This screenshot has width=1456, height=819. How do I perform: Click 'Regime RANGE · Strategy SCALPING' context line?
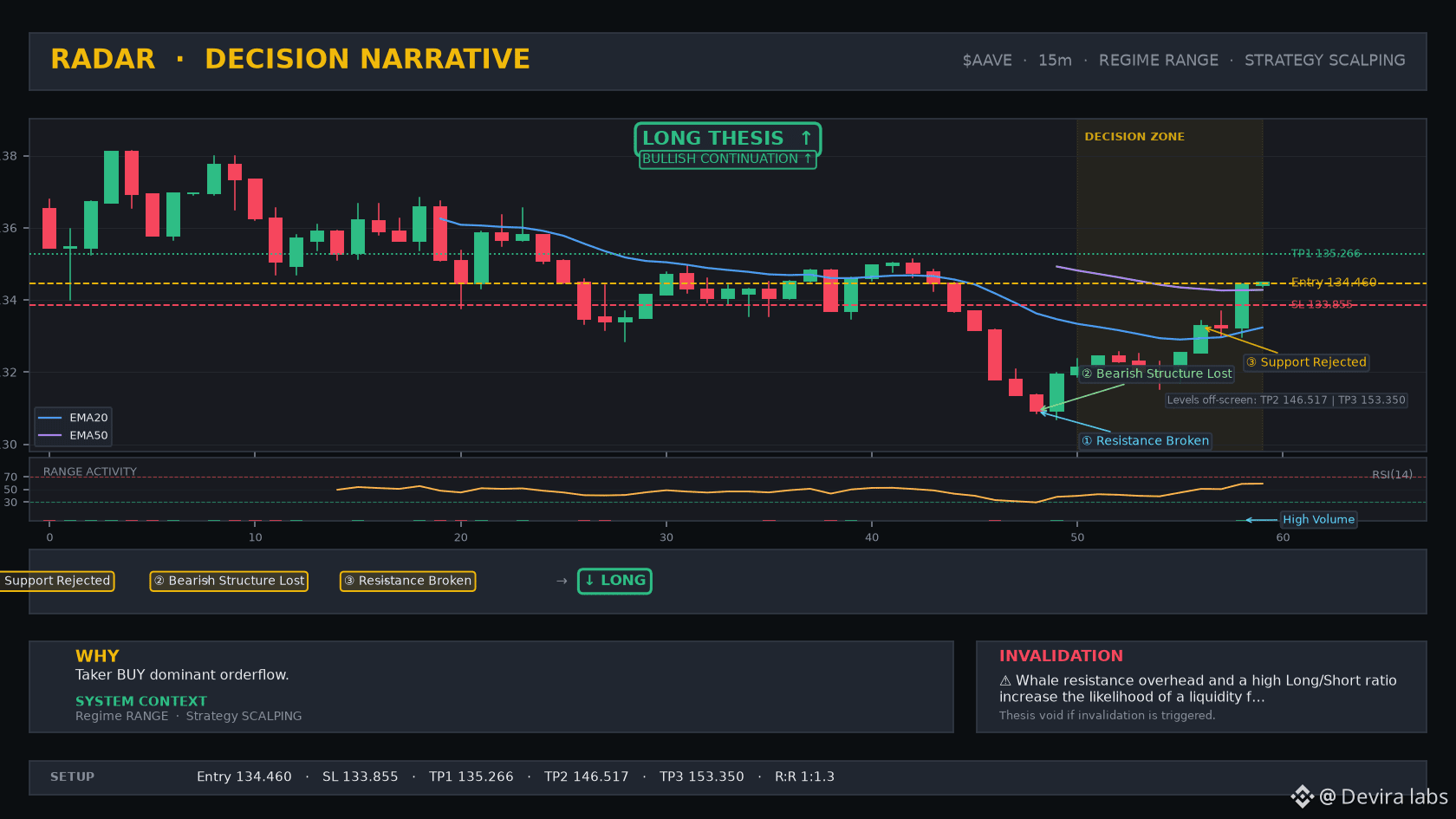pyautogui.click(x=188, y=716)
